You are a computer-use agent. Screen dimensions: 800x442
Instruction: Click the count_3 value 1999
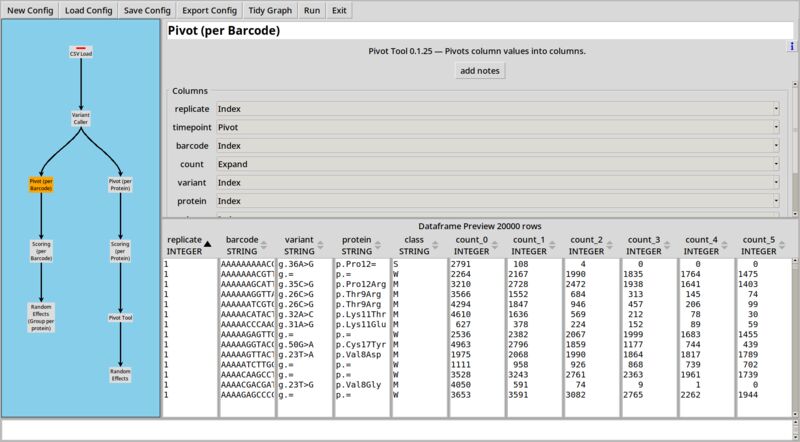tap(633, 334)
